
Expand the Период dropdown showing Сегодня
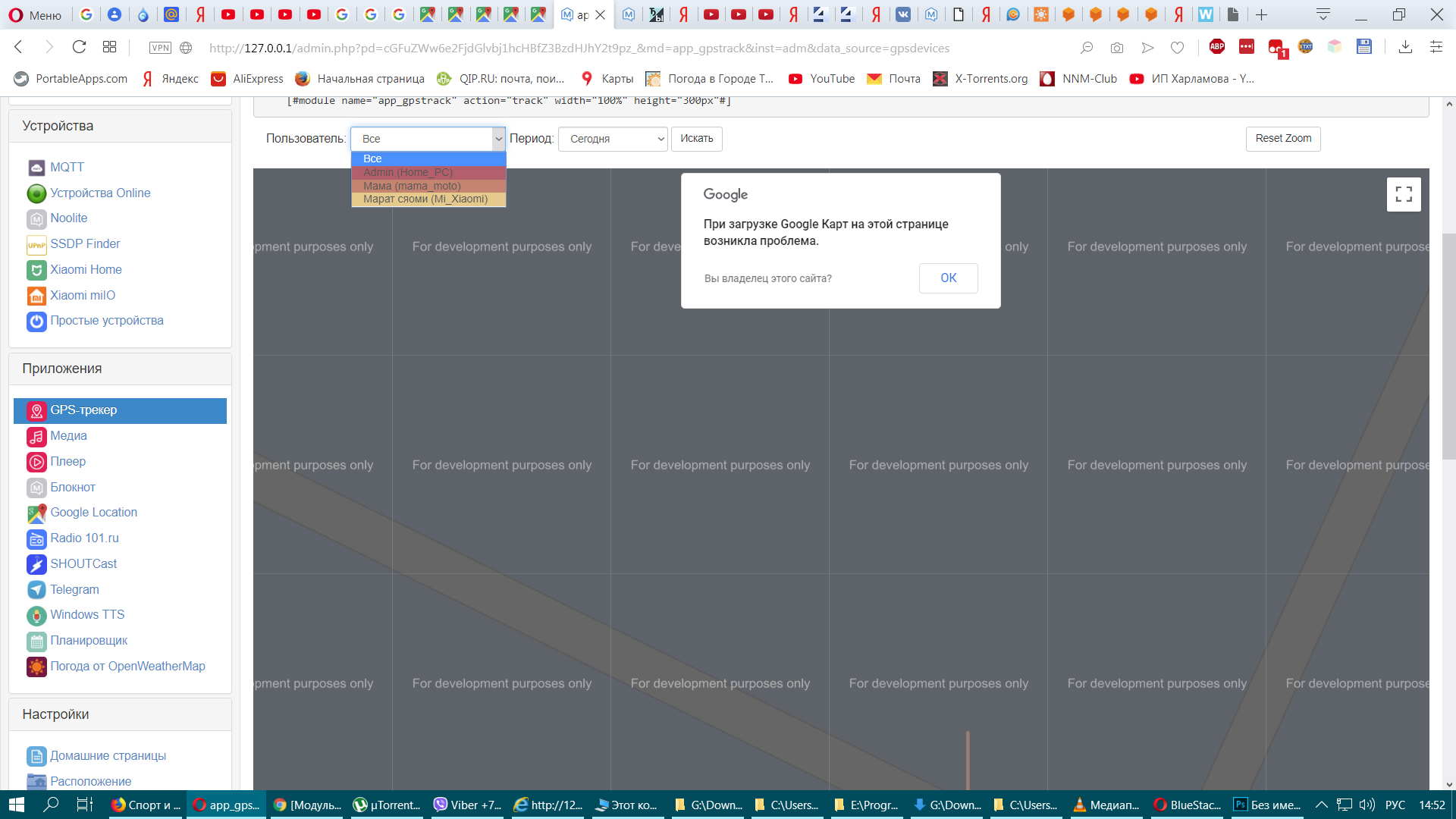click(613, 139)
